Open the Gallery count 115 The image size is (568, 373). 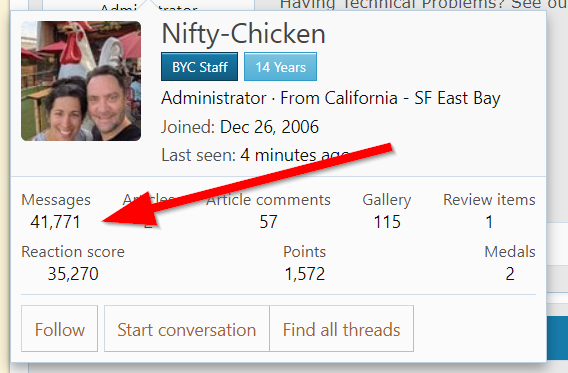coord(387,222)
